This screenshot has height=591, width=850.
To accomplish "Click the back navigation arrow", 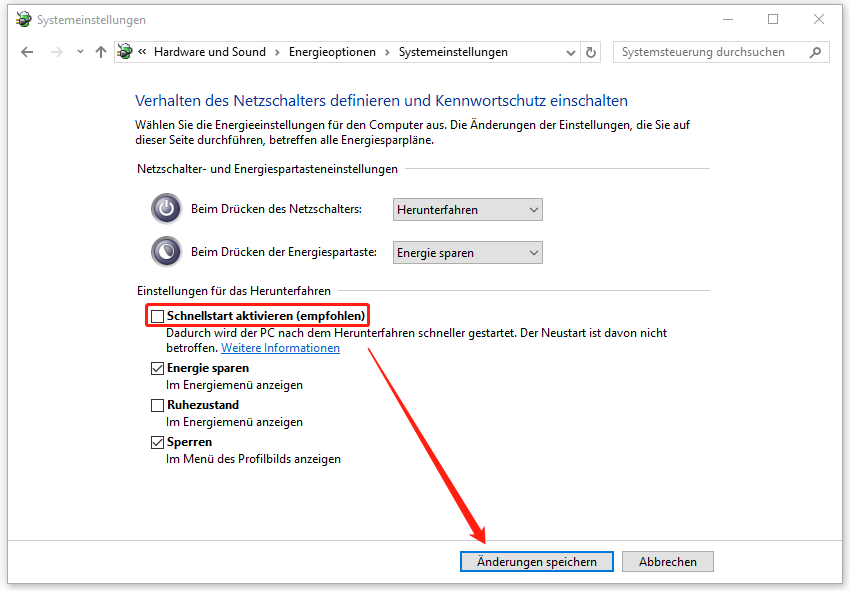I will 26,51.
